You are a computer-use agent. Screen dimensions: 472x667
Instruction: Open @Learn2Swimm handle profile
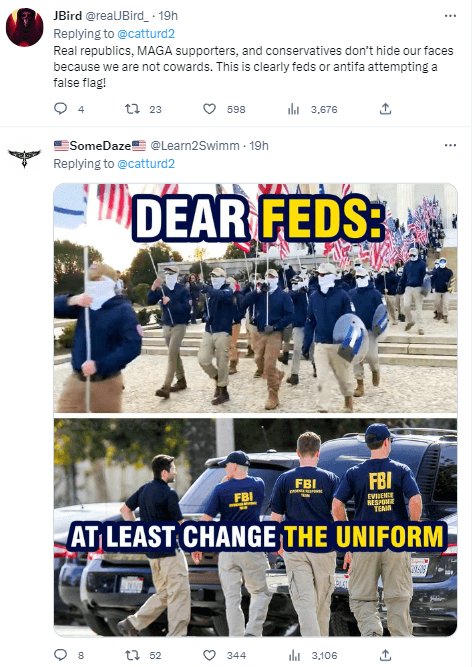195,146
